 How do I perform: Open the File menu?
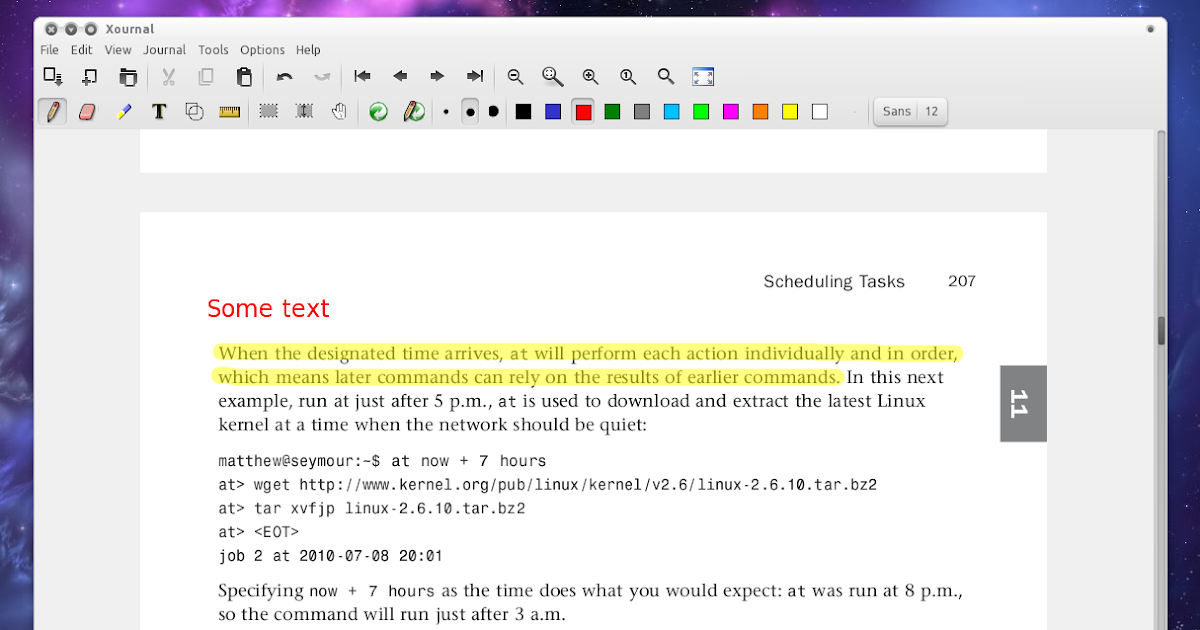[50, 50]
